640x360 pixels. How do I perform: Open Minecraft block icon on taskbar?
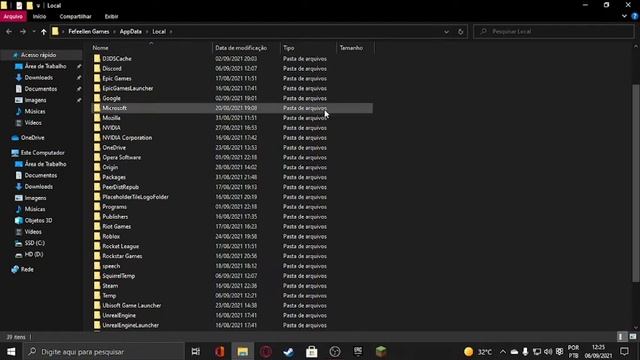(381, 351)
